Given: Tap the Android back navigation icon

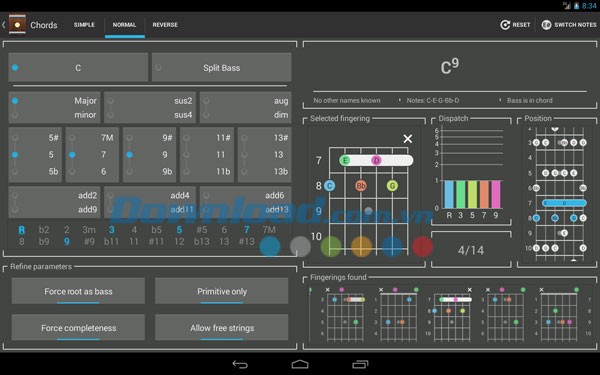Looking at the screenshot, I should click(240, 364).
